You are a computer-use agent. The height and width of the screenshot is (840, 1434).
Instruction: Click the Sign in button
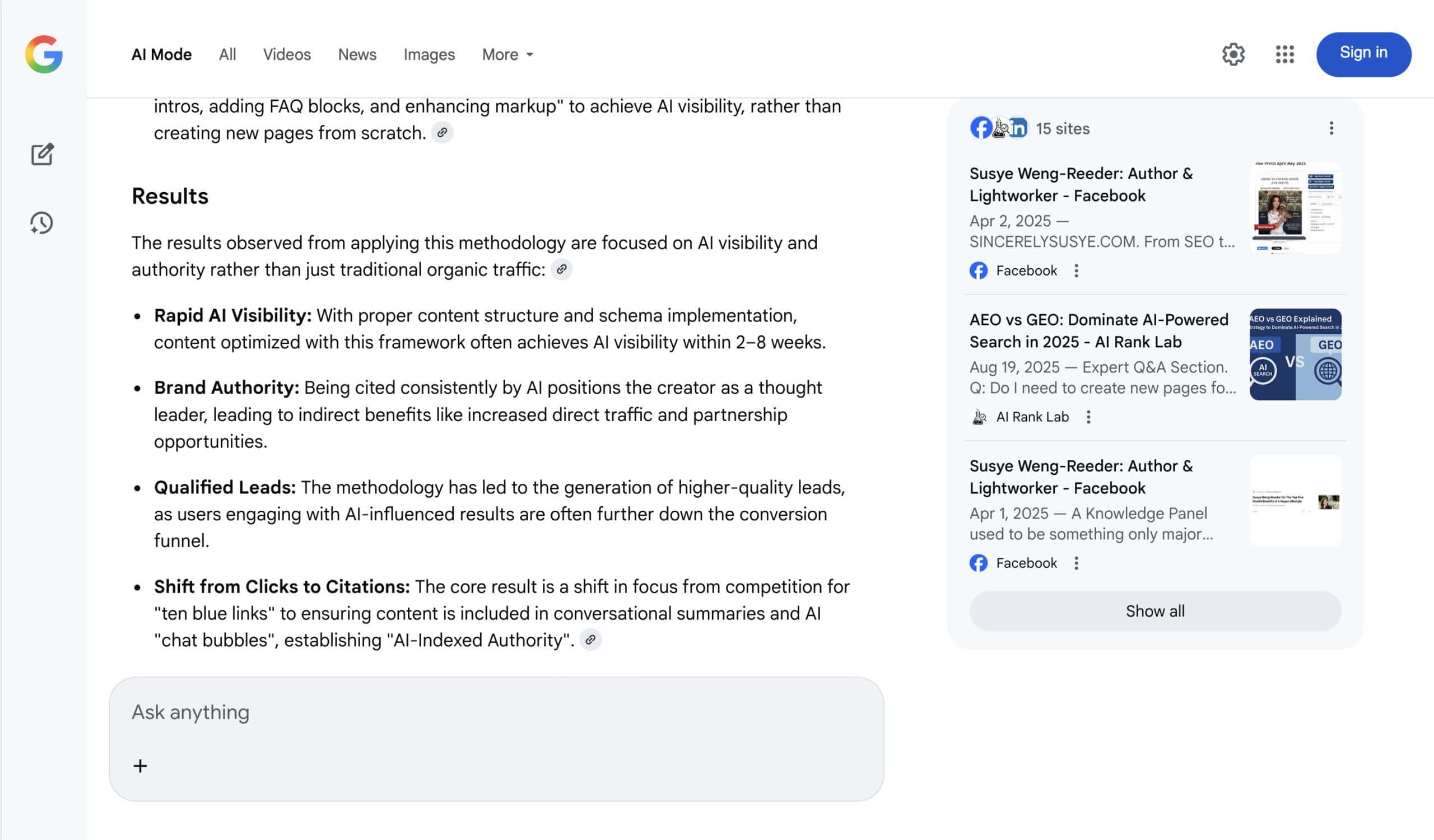click(x=1363, y=54)
